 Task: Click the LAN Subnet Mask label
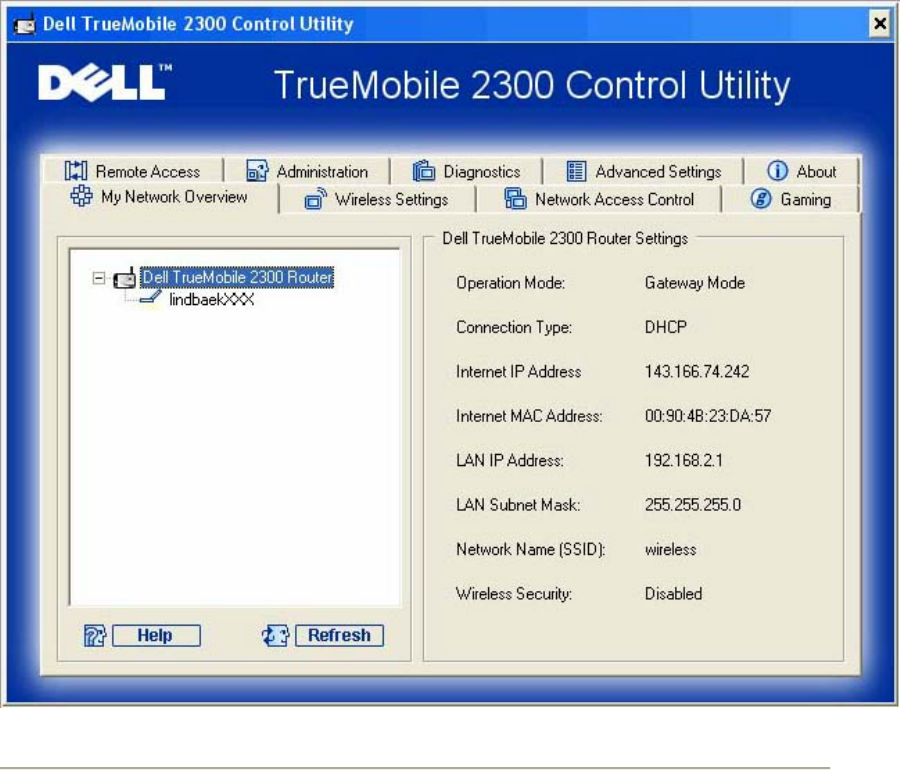coord(518,505)
